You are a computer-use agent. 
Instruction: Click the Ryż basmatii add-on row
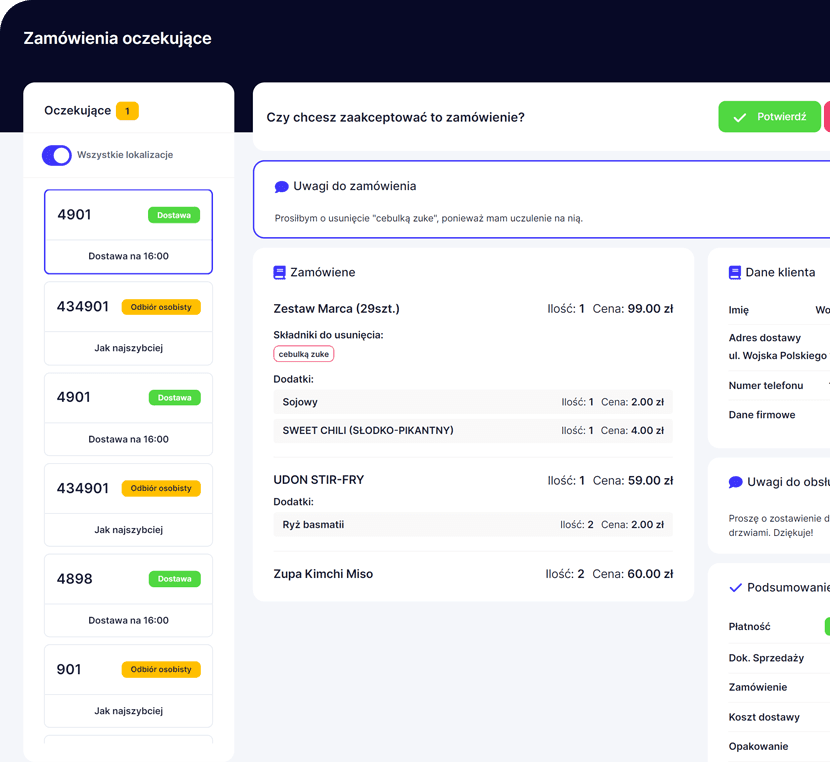tap(473, 524)
